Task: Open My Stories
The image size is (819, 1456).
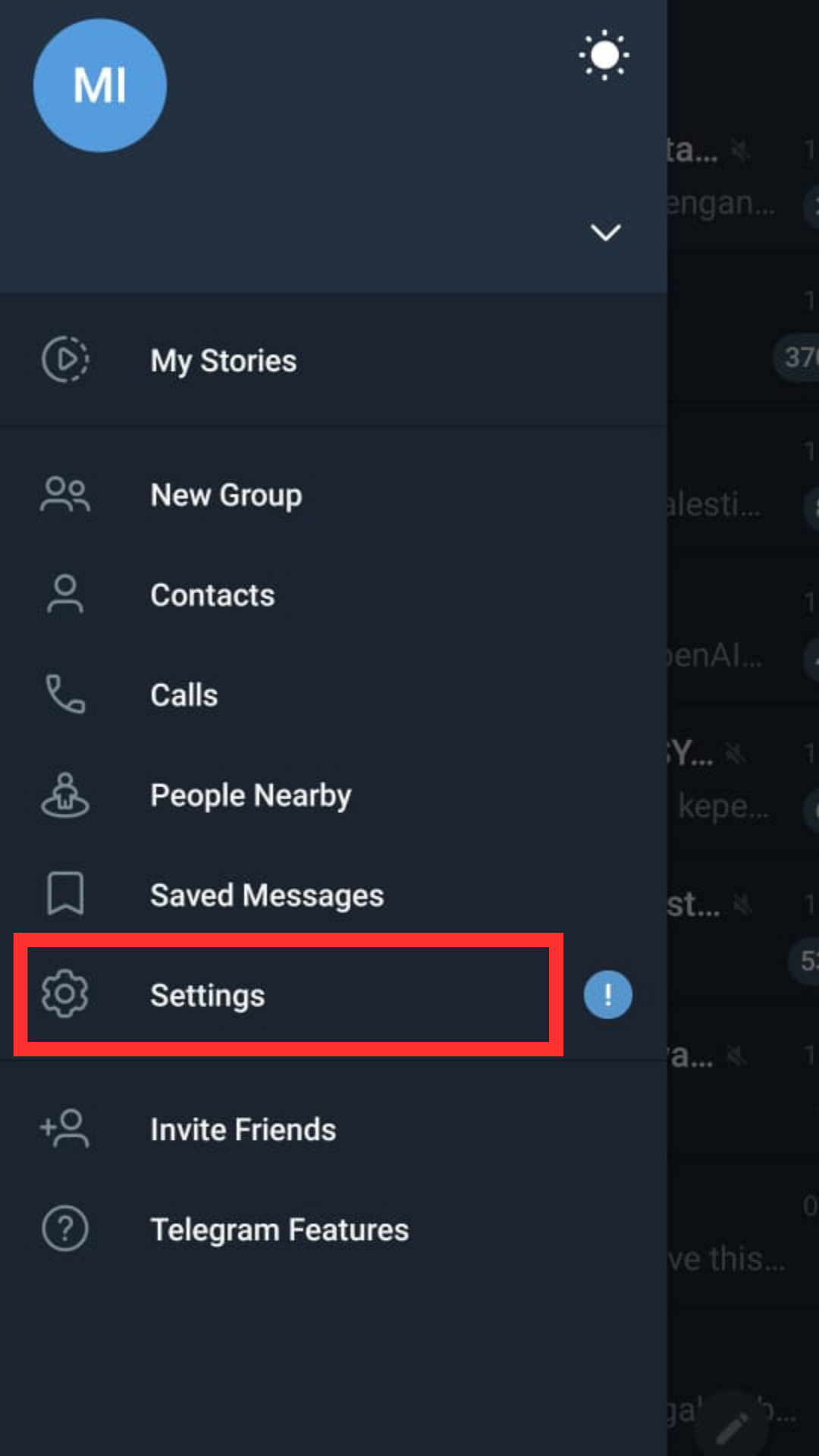Action: click(x=223, y=361)
